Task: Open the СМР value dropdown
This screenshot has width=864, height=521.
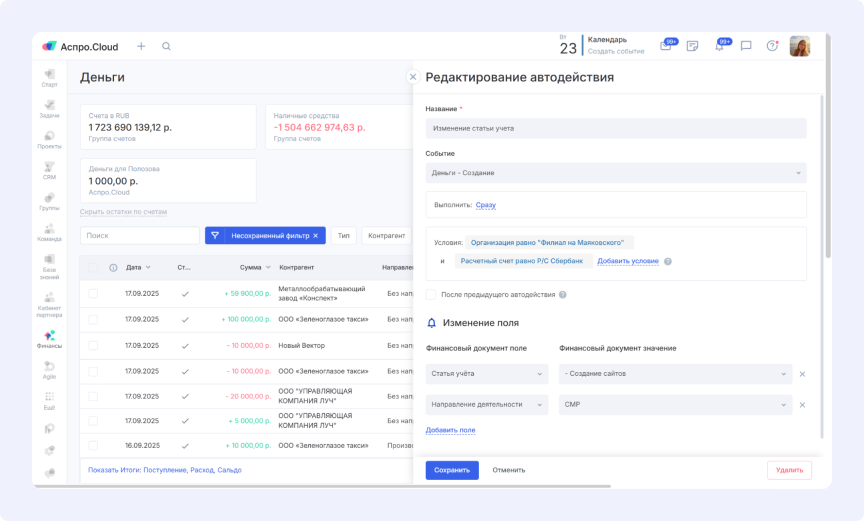Action: [x=675, y=405]
